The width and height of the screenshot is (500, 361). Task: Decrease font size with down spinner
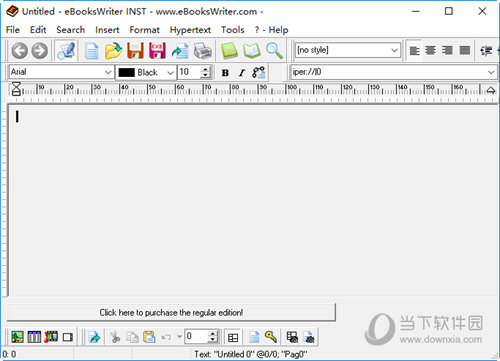[x=205, y=76]
